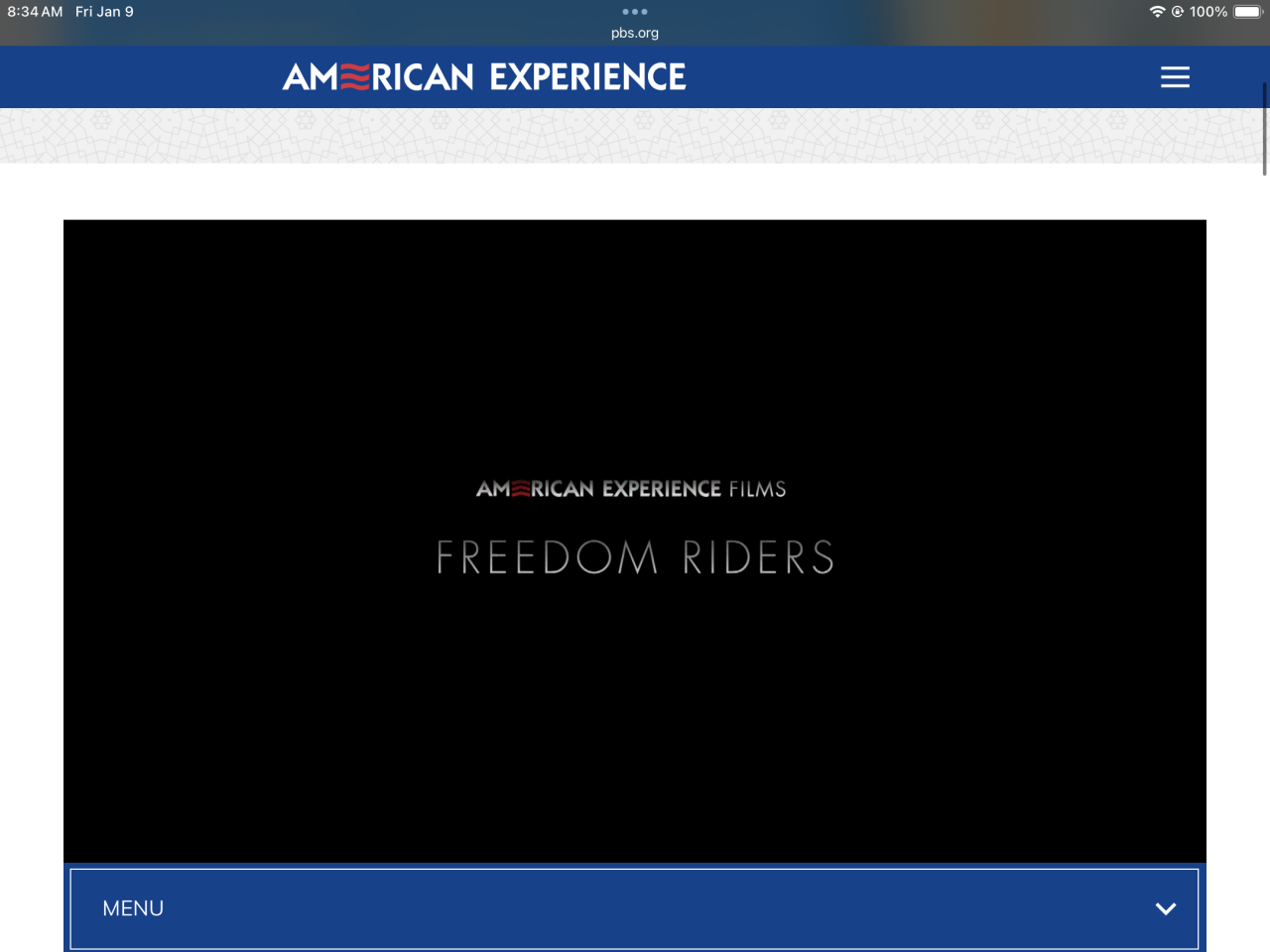The height and width of the screenshot is (952, 1270).
Task: Tap the 8:34 AM clock
Action: (x=35, y=12)
